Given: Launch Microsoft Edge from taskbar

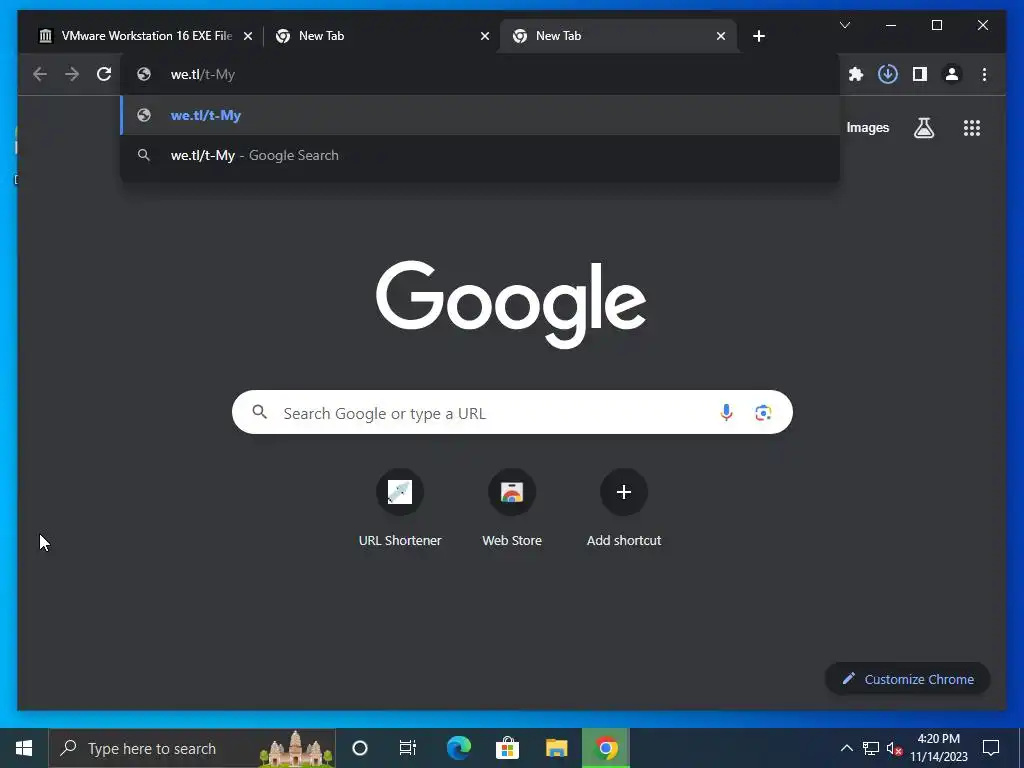Looking at the screenshot, I should pos(458,748).
